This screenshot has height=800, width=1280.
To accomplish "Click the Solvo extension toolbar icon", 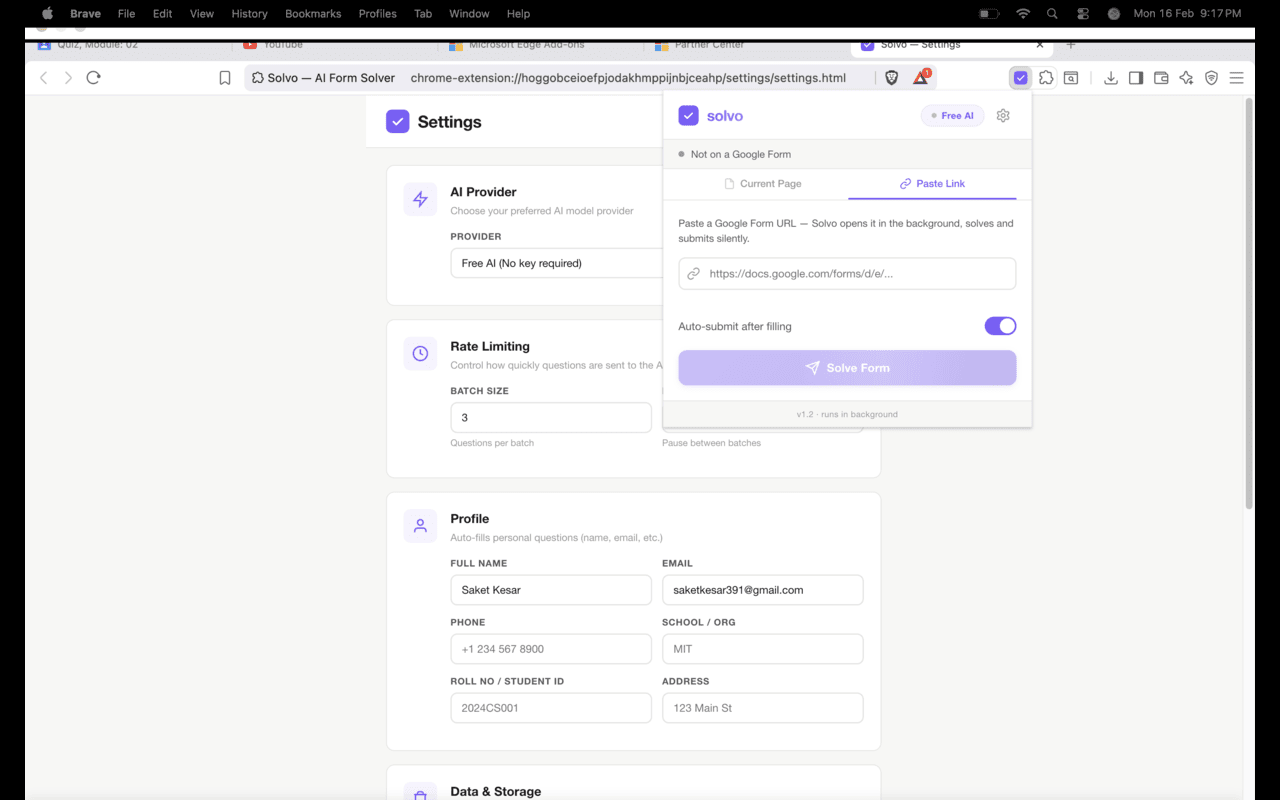I will [1020, 78].
